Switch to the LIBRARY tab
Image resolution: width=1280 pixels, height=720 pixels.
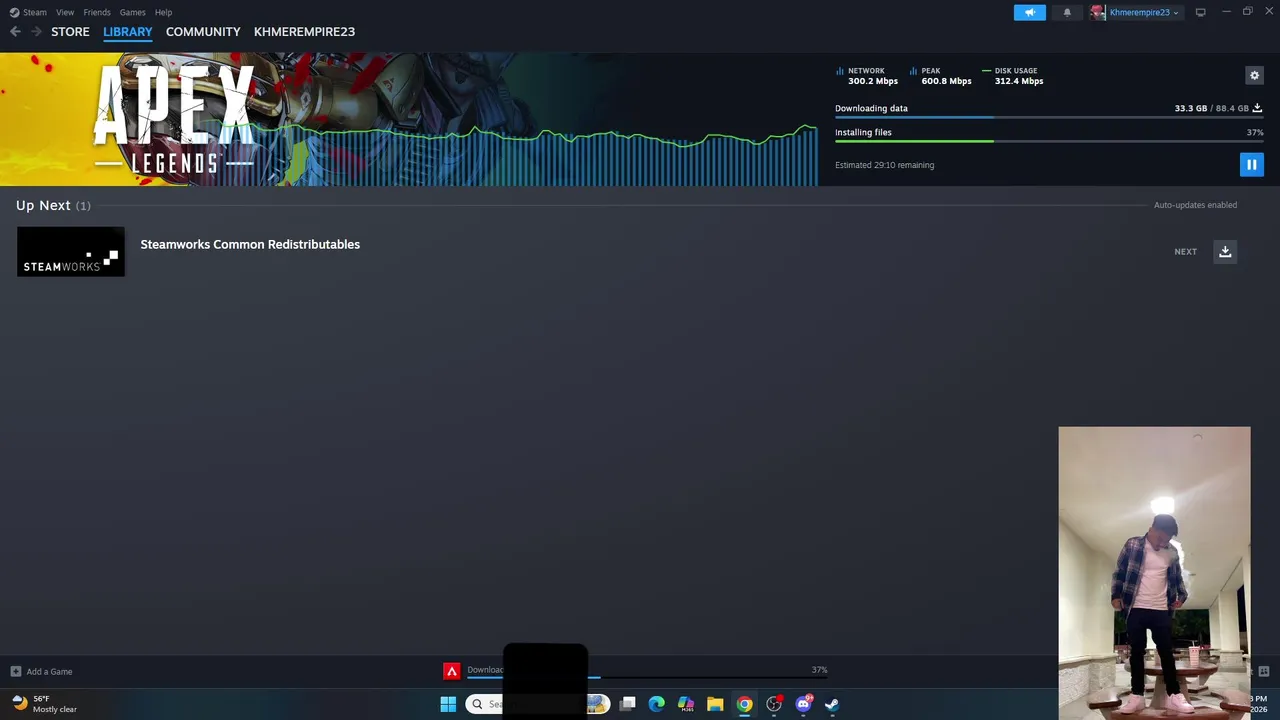(128, 32)
